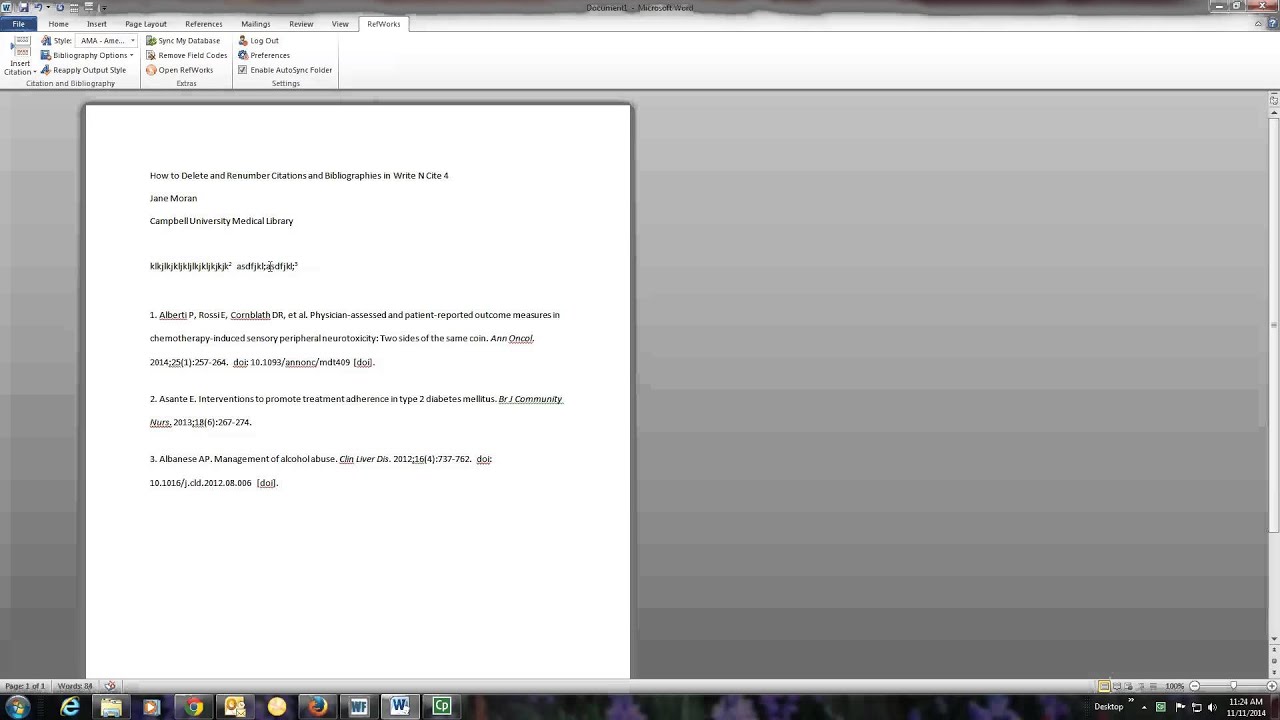Open Adobe Captivate Cp taskbar icon
This screenshot has height=720, width=1280.
442,707
